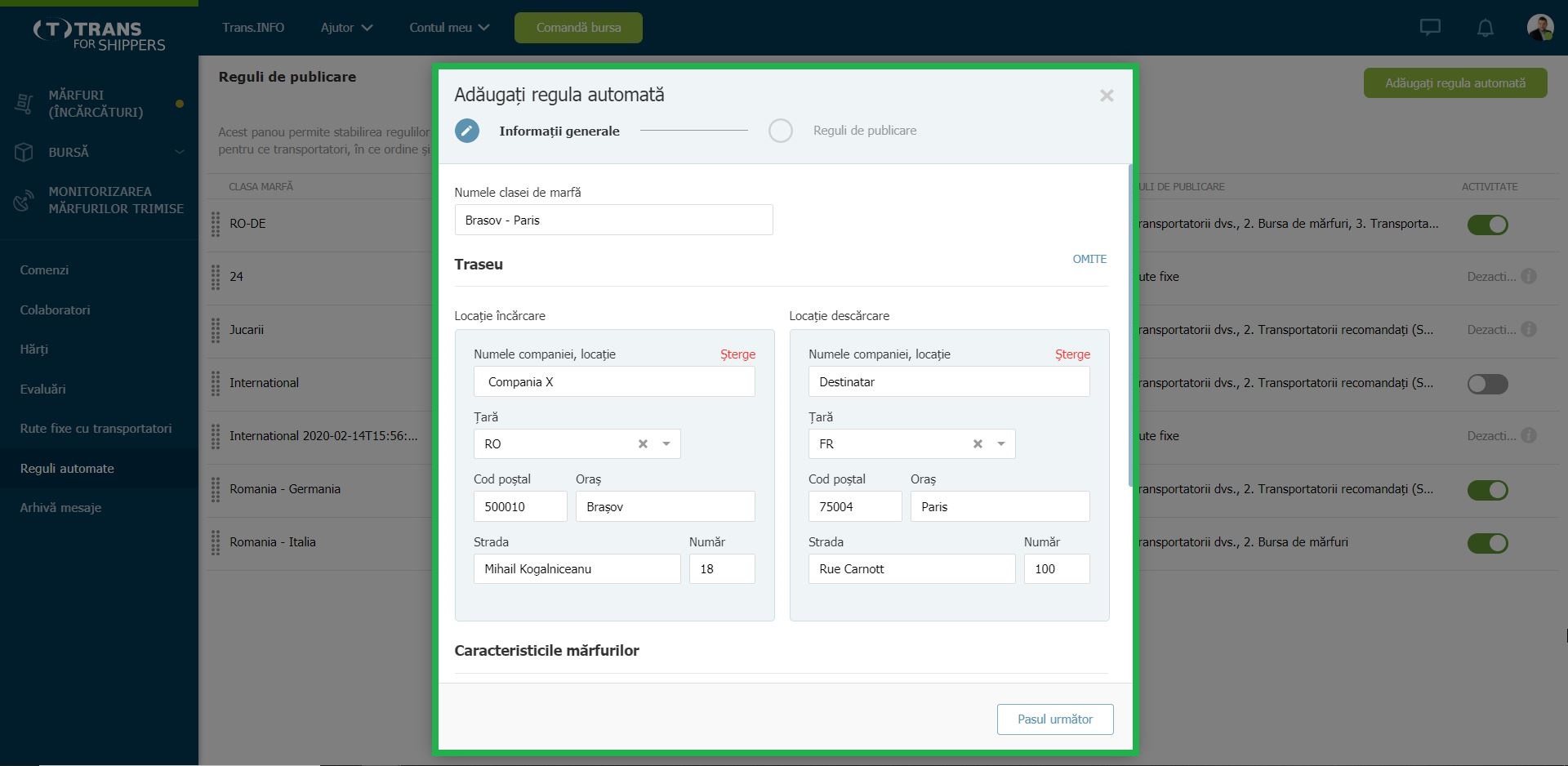Click the Trans for Shippers logo
The height and width of the screenshot is (766, 1568).
(x=100, y=36)
